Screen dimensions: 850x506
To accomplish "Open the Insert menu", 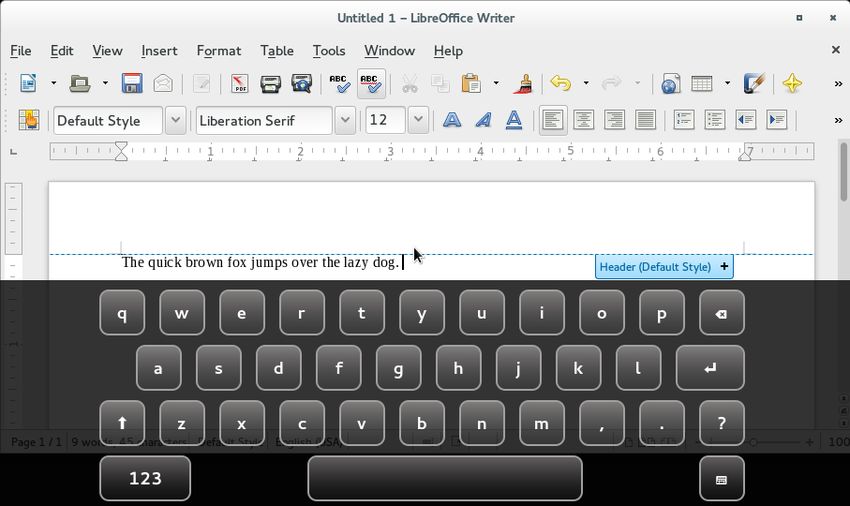I will [x=159, y=51].
